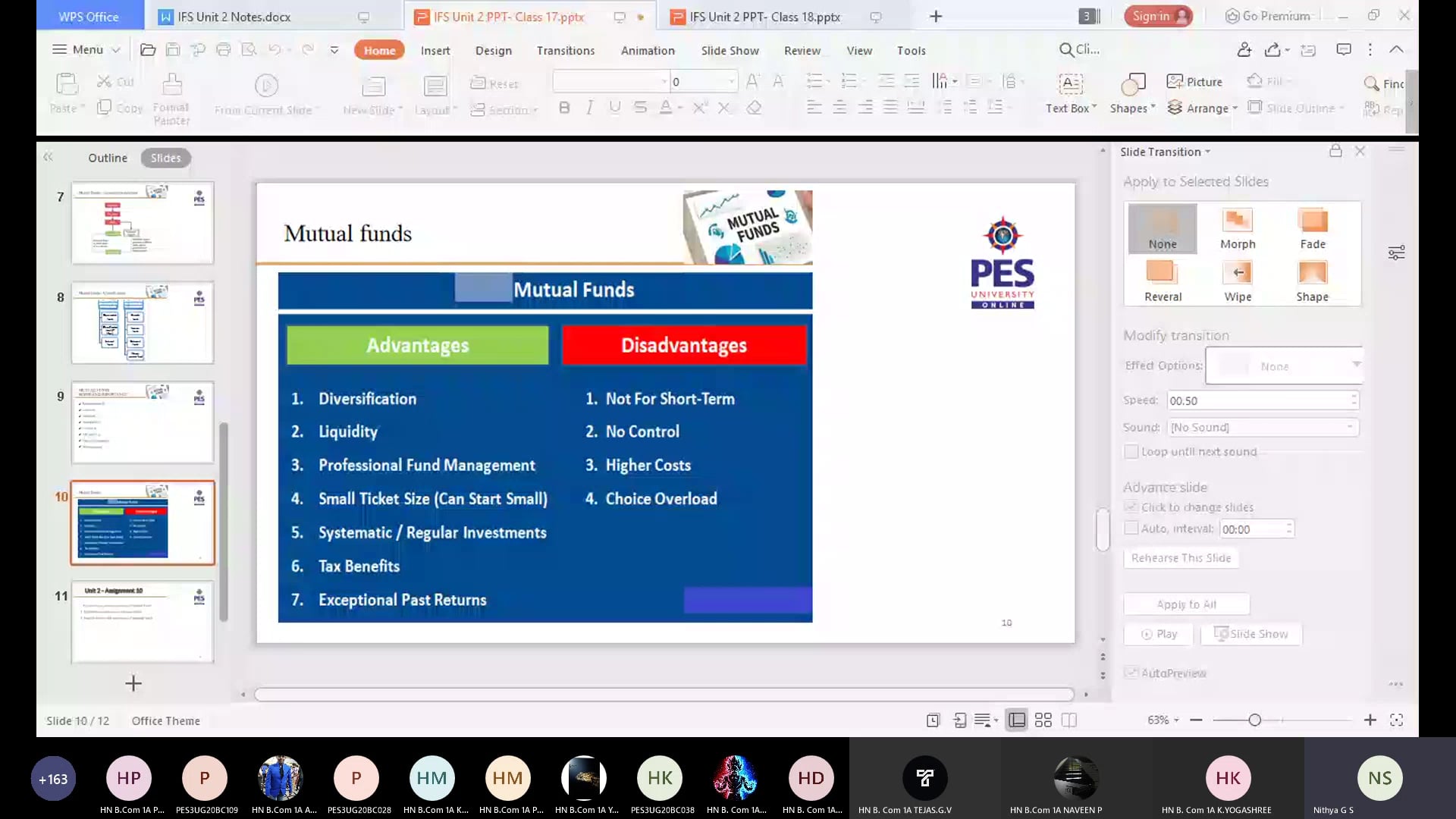Enable Loop until next sound
This screenshot has height=819, width=1456.
[1131, 451]
